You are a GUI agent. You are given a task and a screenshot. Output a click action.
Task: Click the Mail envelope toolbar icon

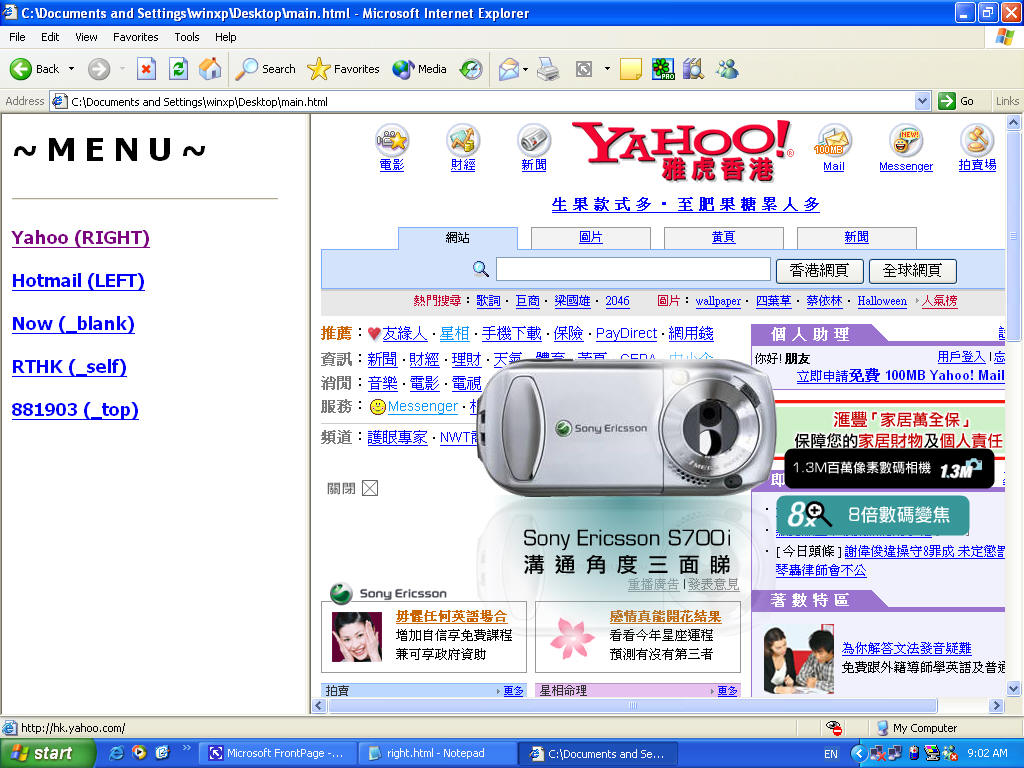[509, 69]
